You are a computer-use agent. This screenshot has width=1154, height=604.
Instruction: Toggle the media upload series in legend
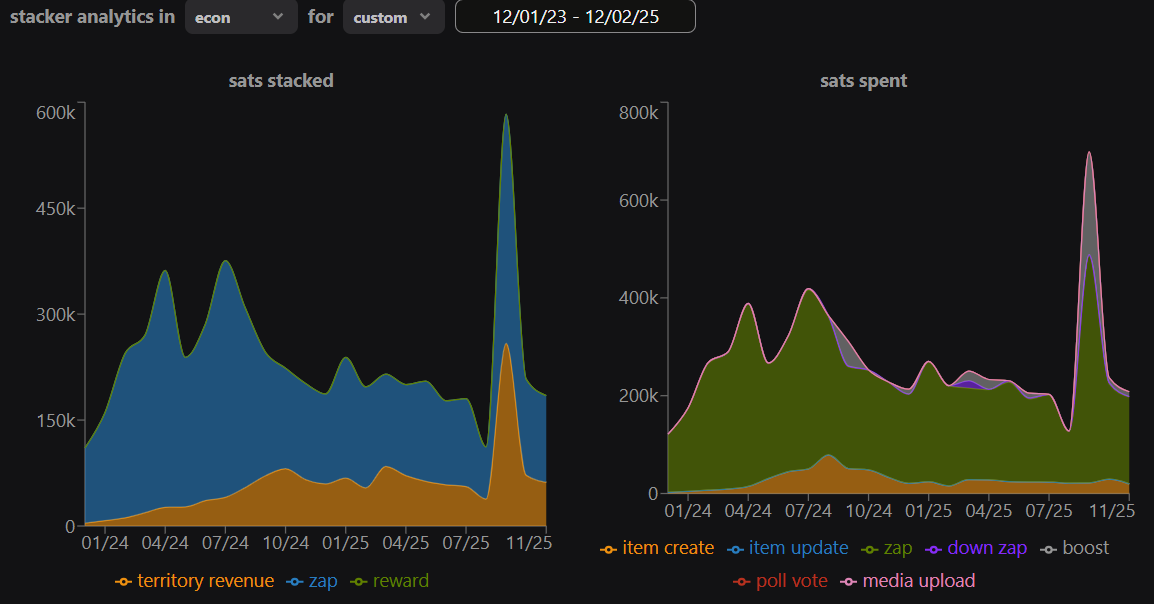click(918, 581)
